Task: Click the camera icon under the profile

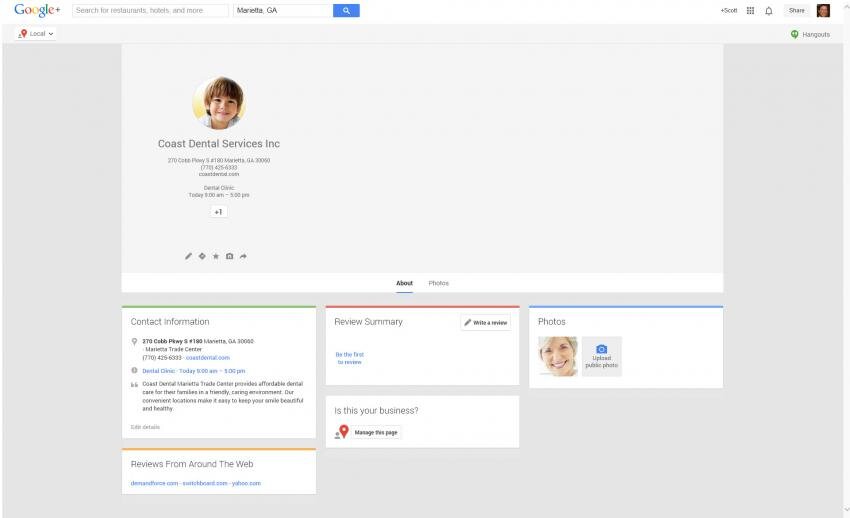Action: tap(229, 256)
